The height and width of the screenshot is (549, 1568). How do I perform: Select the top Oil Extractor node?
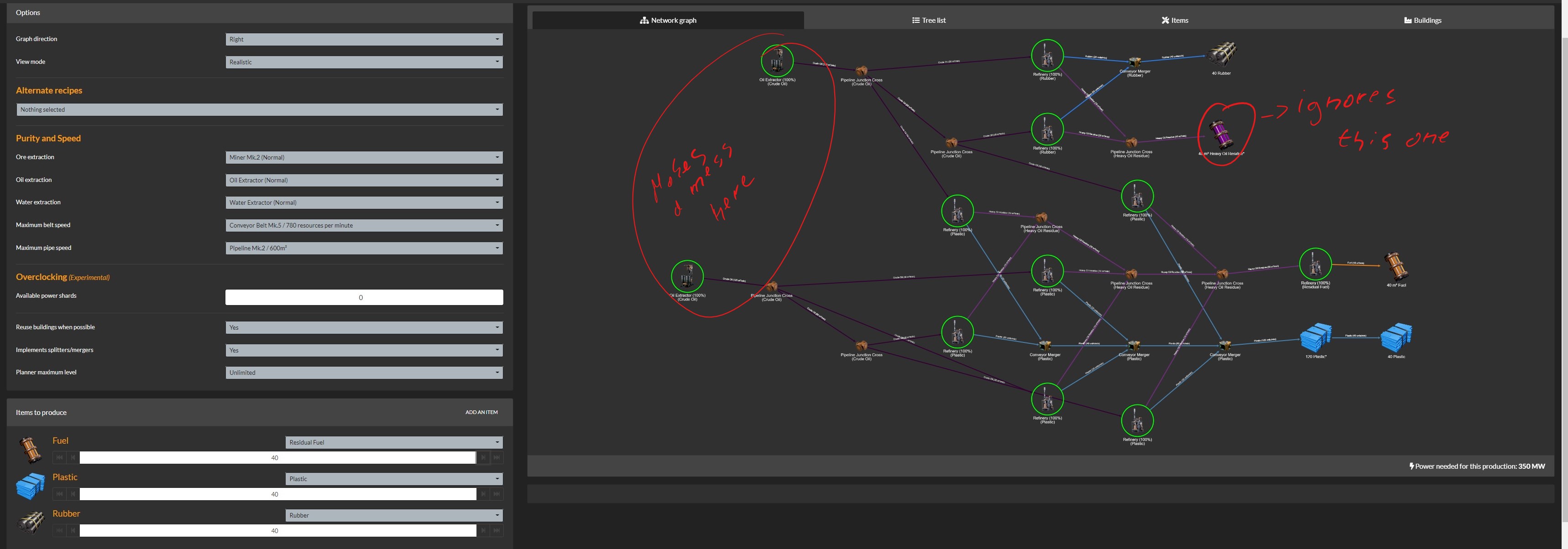pyautogui.click(x=777, y=61)
